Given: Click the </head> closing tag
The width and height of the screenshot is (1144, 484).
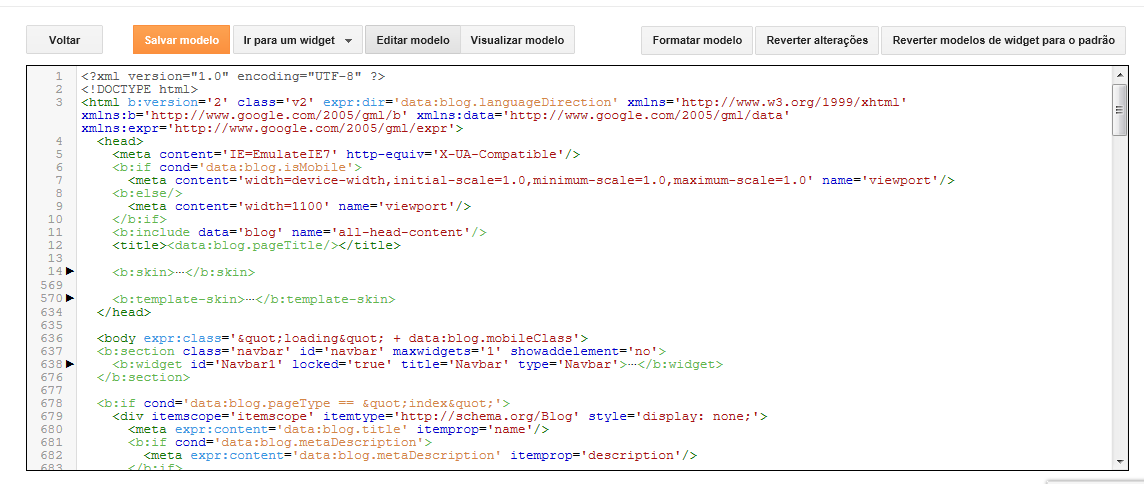Looking at the screenshot, I should [124, 312].
